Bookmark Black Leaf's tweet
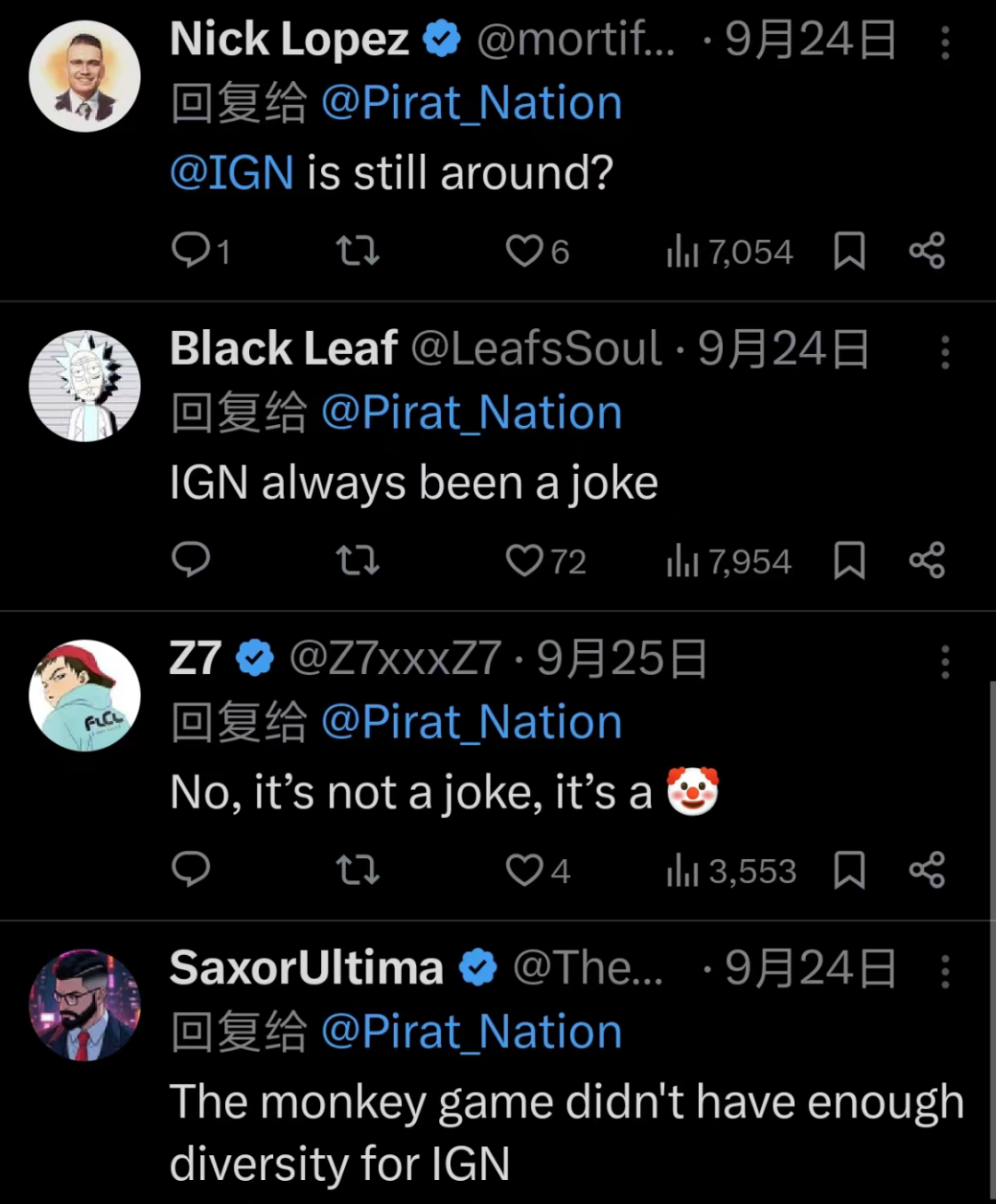The height and width of the screenshot is (1204, 996). click(x=849, y=561)
